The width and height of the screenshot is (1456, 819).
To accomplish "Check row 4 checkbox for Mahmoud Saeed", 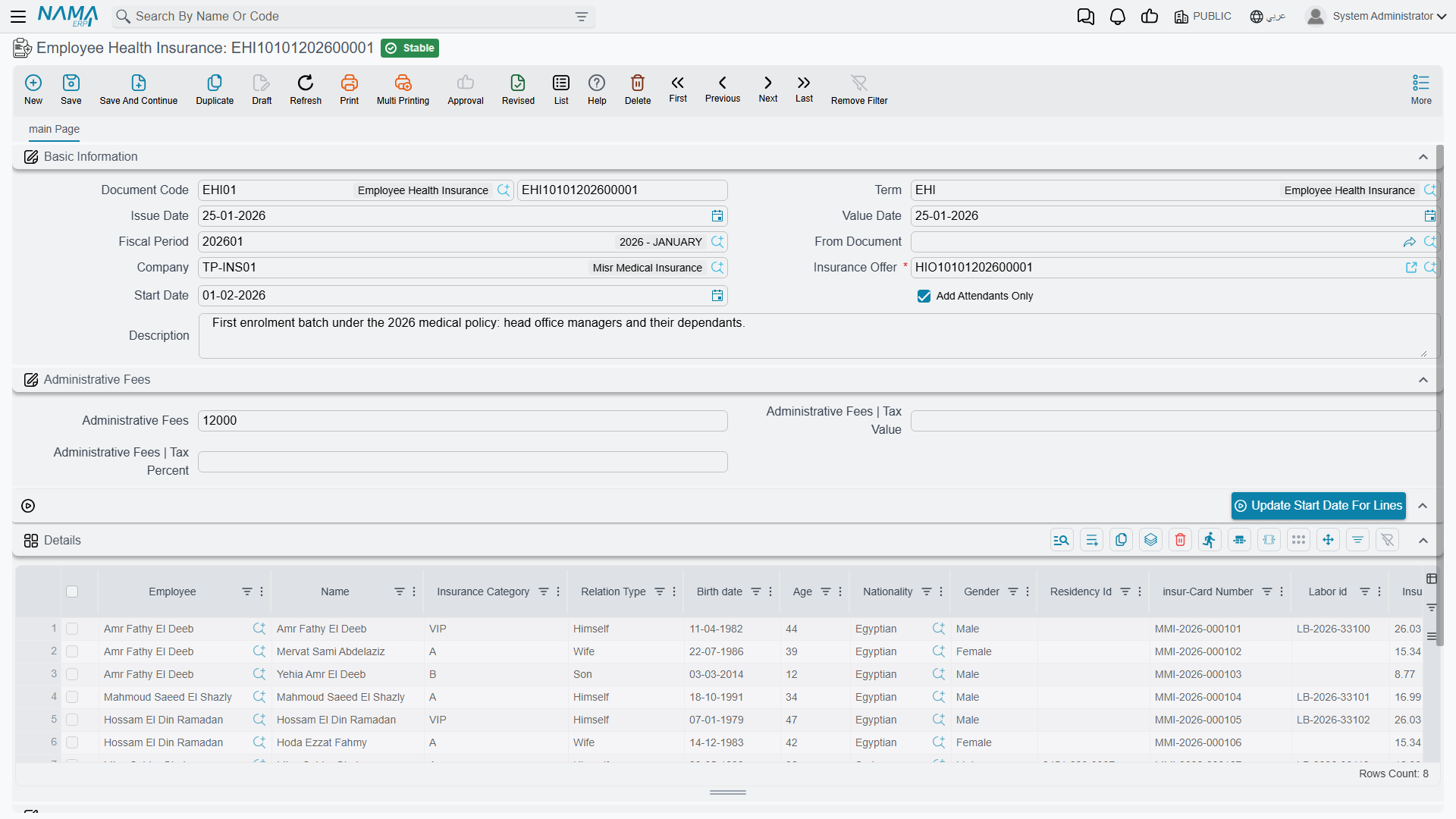I will pos(72,697).
